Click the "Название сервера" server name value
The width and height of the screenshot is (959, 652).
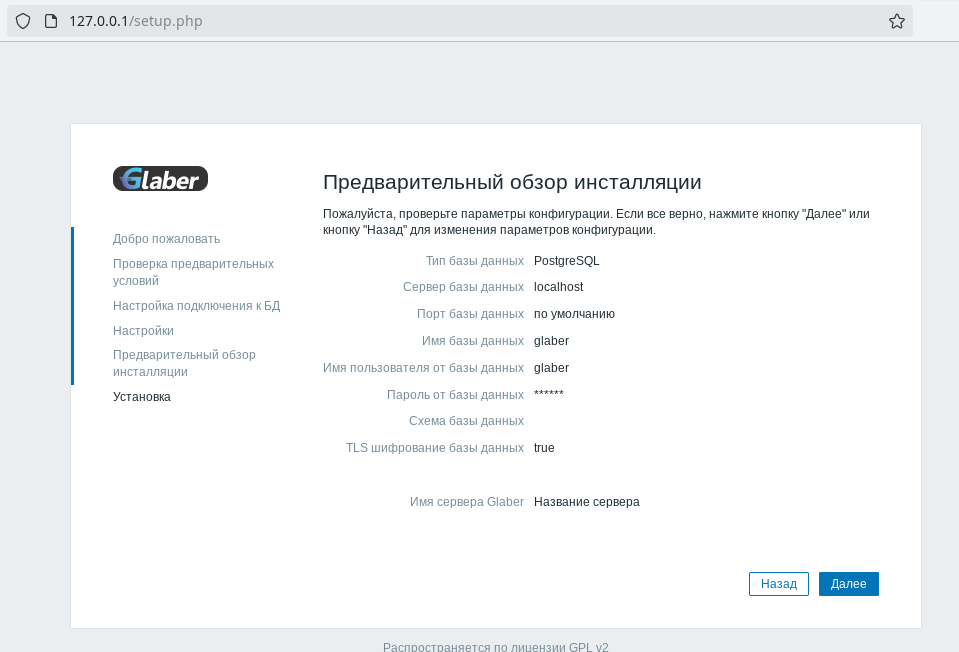pyautogui.click(x=586, y=502)
